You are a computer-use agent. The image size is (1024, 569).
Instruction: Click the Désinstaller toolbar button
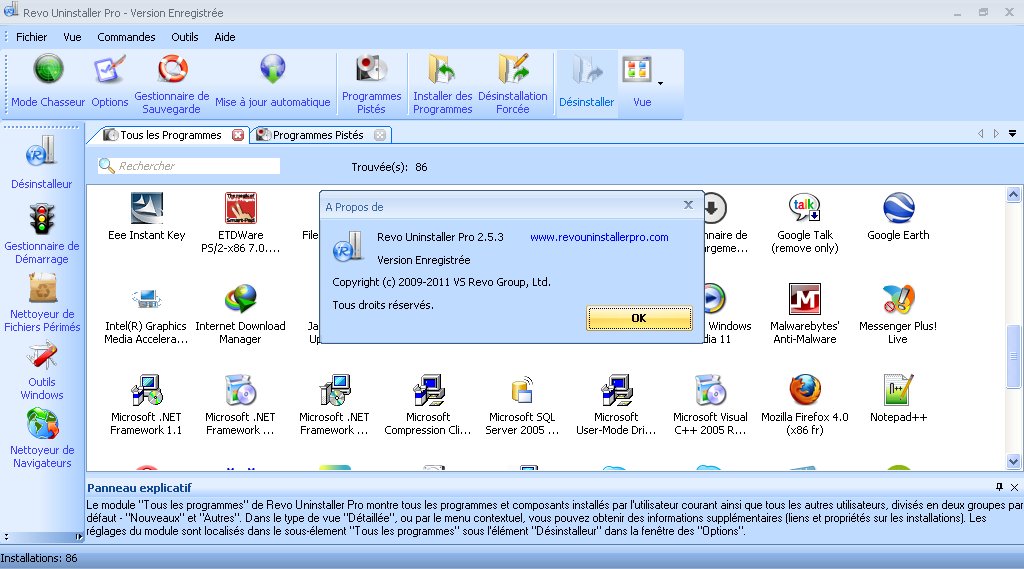(586, 82)
